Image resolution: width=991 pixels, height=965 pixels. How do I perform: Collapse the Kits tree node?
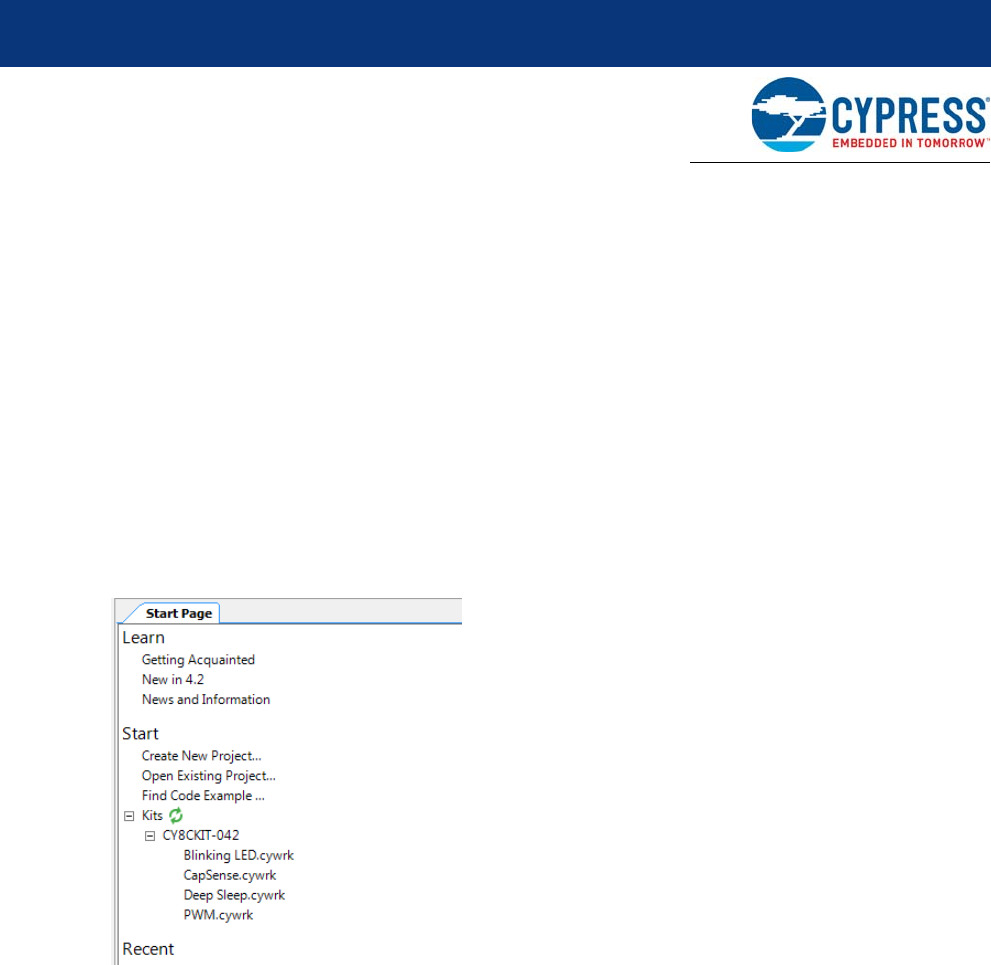tap(128, 816)
